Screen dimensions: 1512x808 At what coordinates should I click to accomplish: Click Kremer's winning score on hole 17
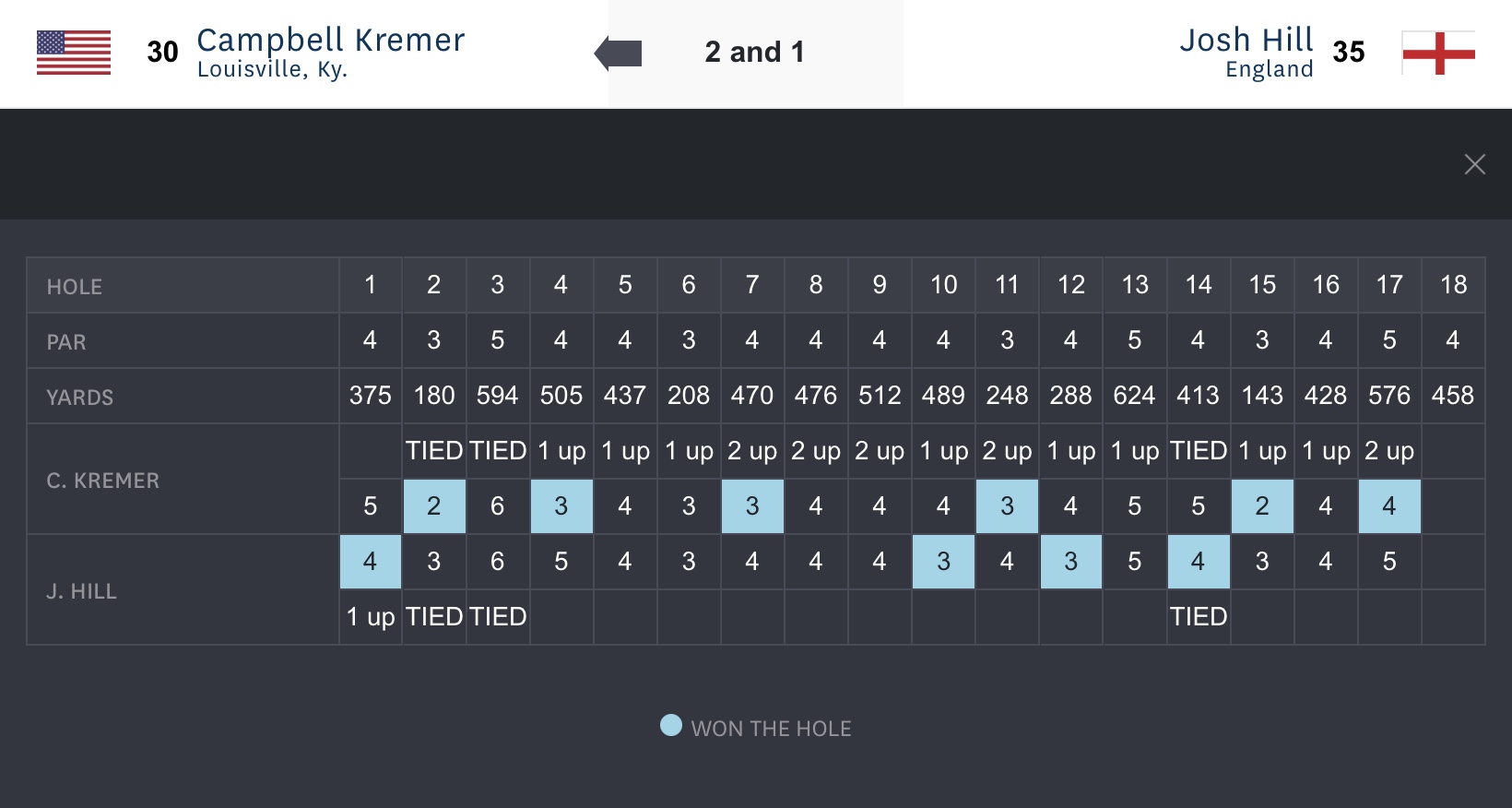coord(1389,506)
